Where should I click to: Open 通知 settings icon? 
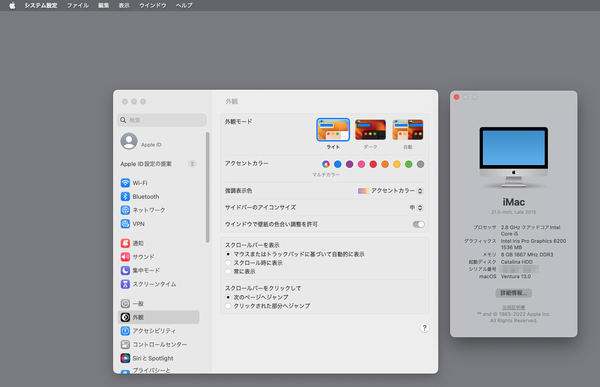coord(125,243)
